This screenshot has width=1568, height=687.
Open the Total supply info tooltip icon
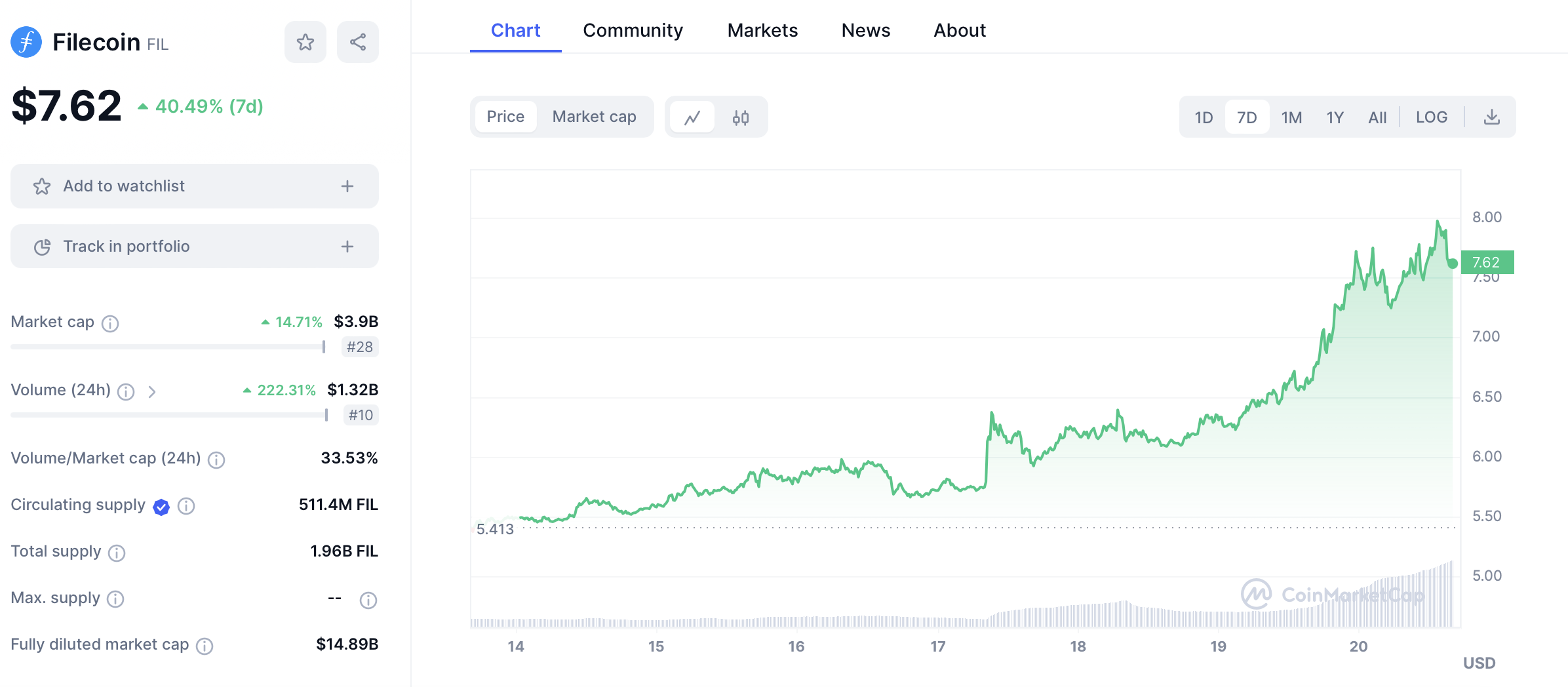tap(117, 553)
